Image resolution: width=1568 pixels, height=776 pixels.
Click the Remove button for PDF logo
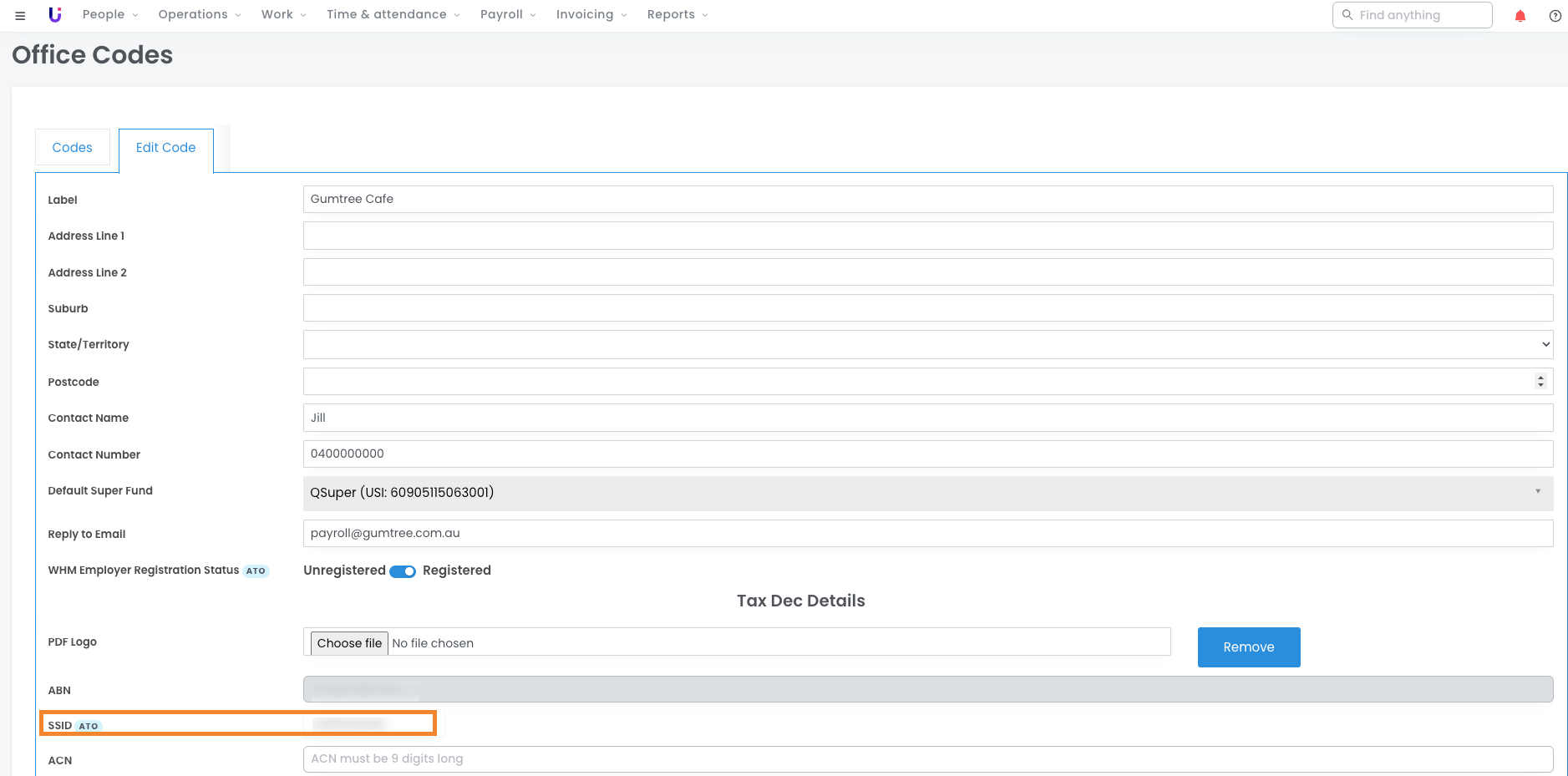tap(1248, 647)
